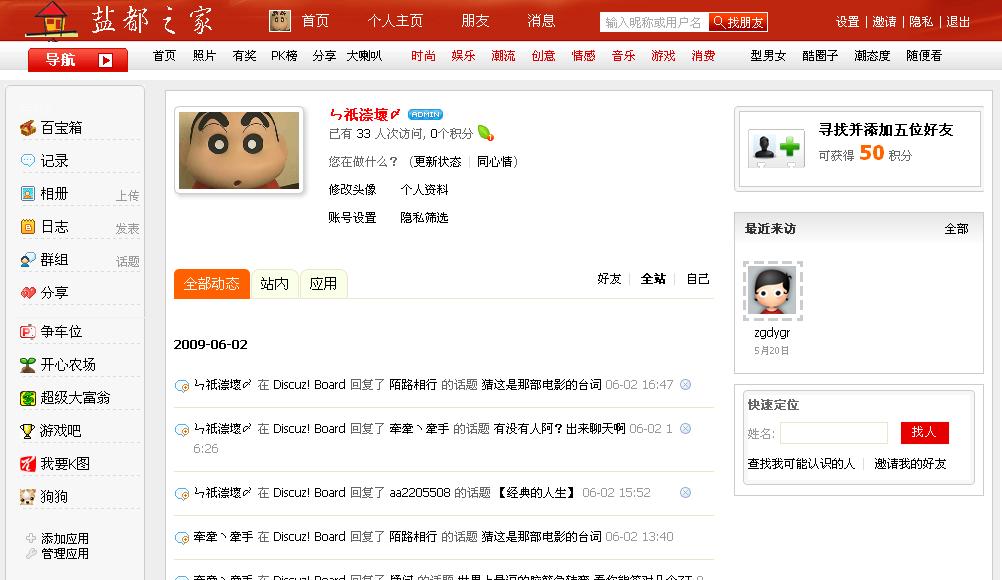Click the 游戏吧 trophy icon
The width and height of the screenshot is (1002, 580).
coord(27,431)
